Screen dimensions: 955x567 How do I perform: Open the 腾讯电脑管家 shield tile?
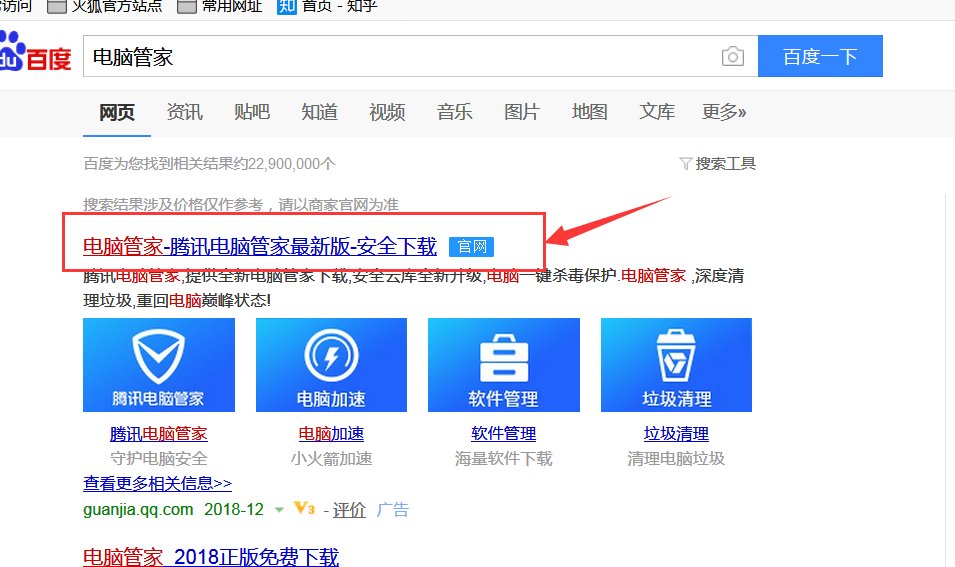click(159, 365)
